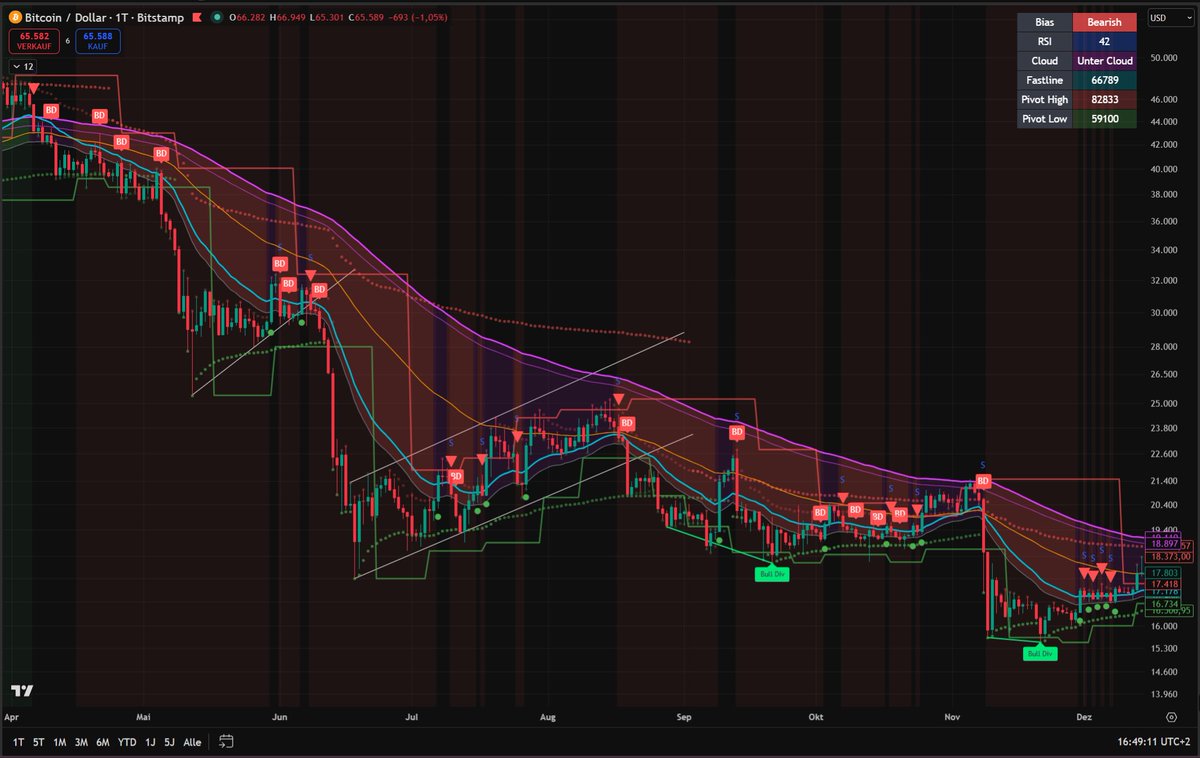
Task: Click the green 'Bull Div' label in November
Action: (x=1039, y=653)
